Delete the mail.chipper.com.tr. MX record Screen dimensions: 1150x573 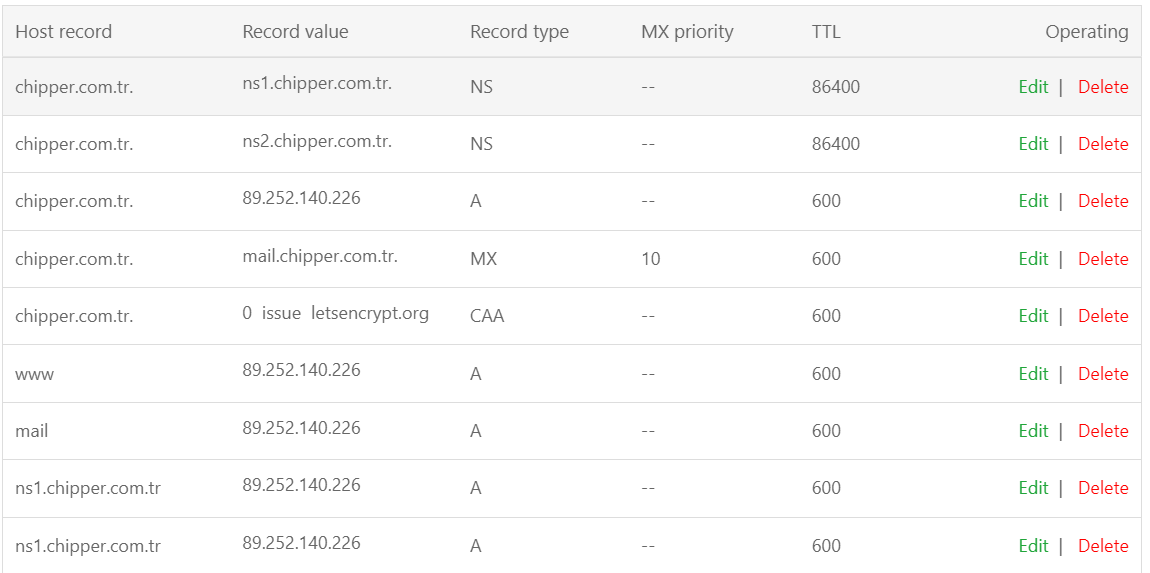pos(1103,259)
